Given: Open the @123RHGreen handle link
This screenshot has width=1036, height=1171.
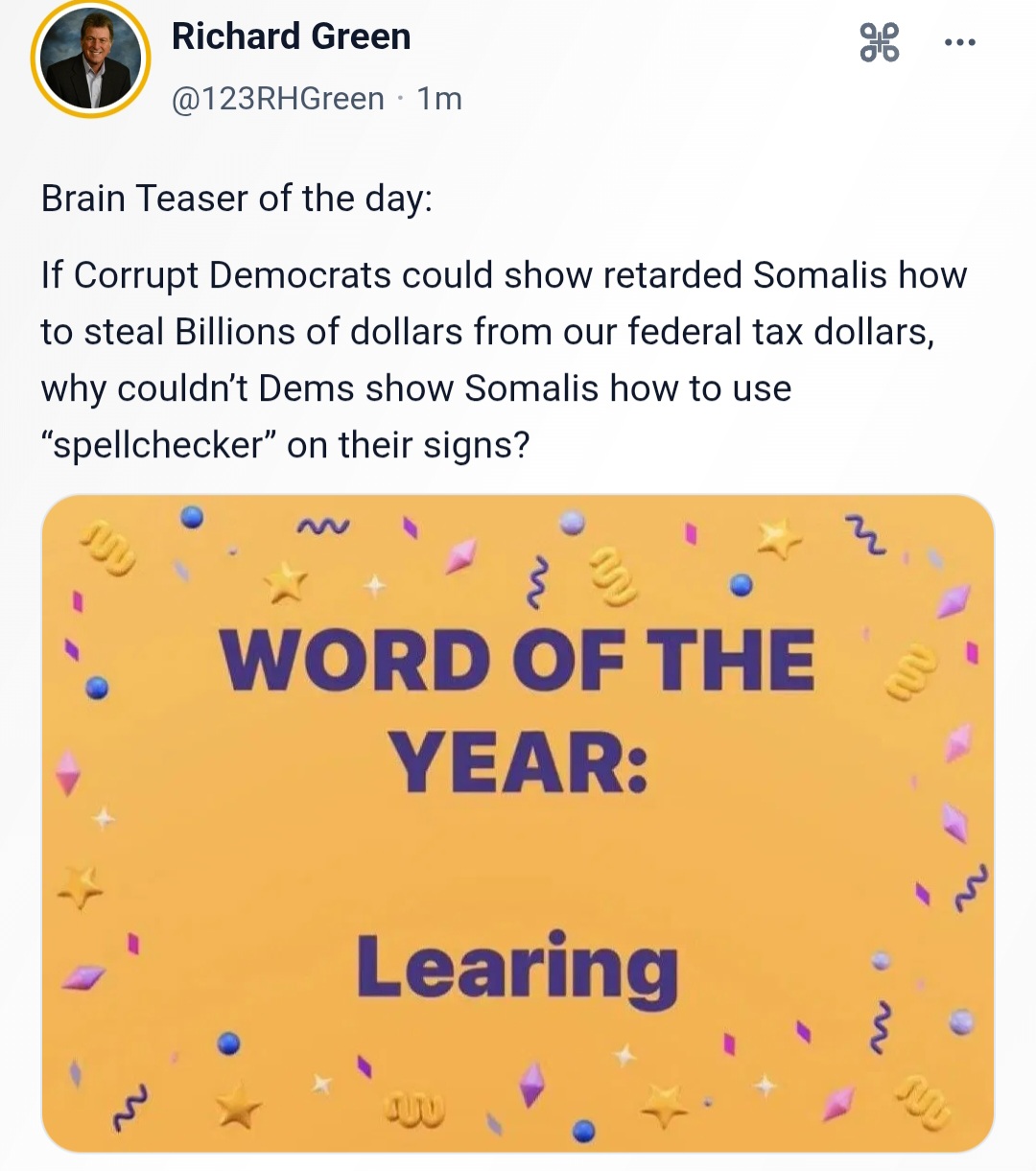Looking at the screenshot, I should click(277, 99).
